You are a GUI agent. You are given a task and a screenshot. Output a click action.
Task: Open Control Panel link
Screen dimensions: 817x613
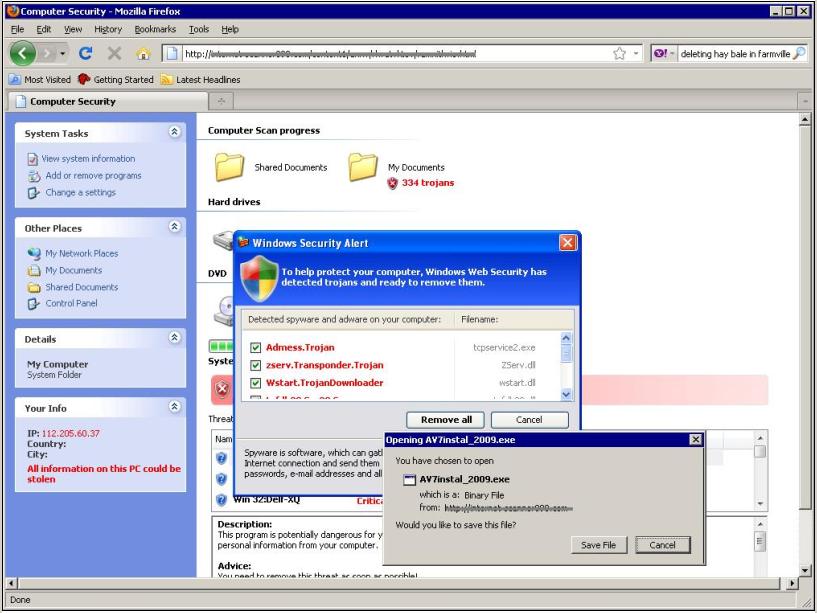coord(71,303)
